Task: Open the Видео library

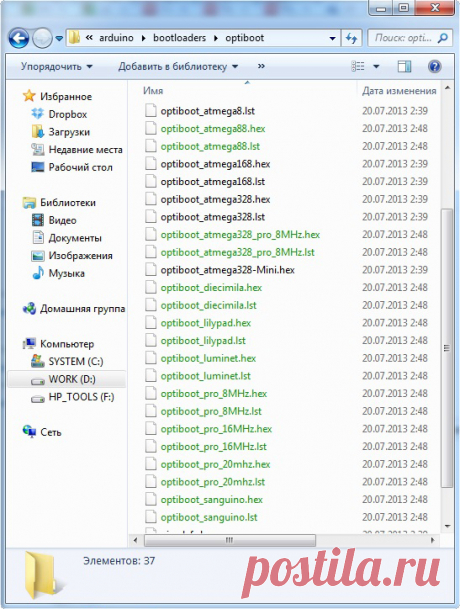Action: coord(62,220)
